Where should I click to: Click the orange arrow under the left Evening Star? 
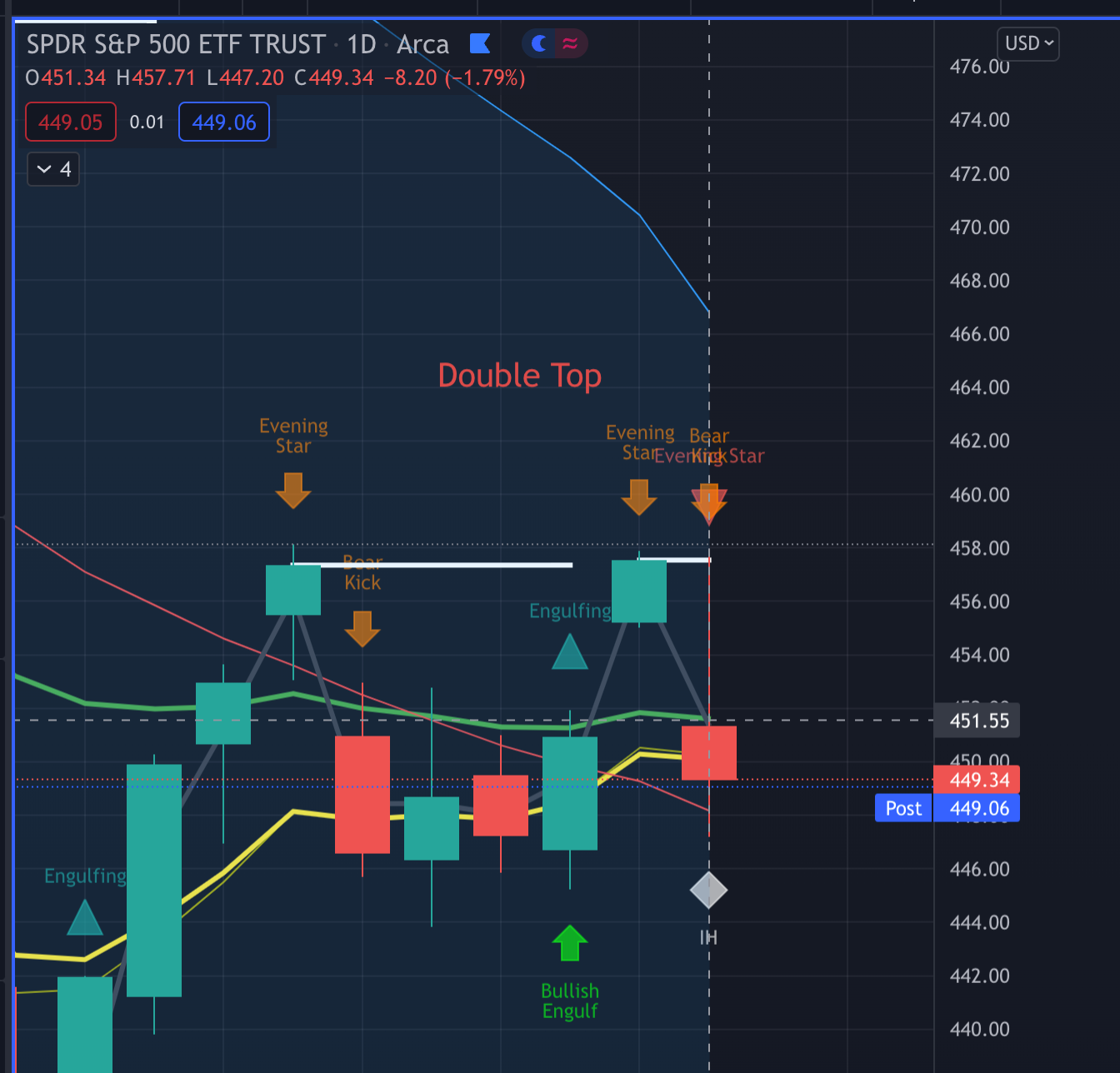click(293, 491)
